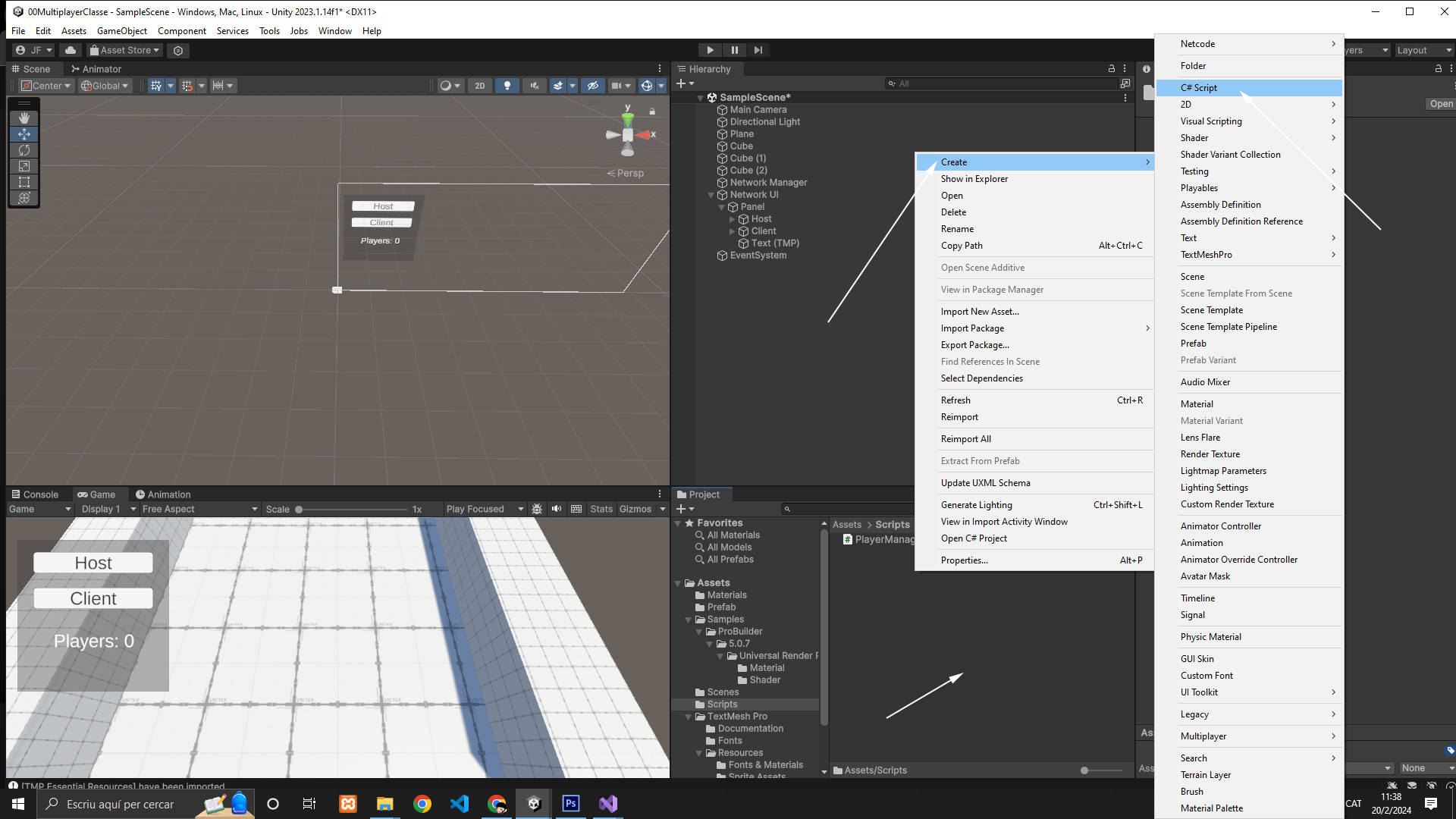Click the Step forward button
The height and width of the screenshot is (819, 1456).
pos(758,50)
